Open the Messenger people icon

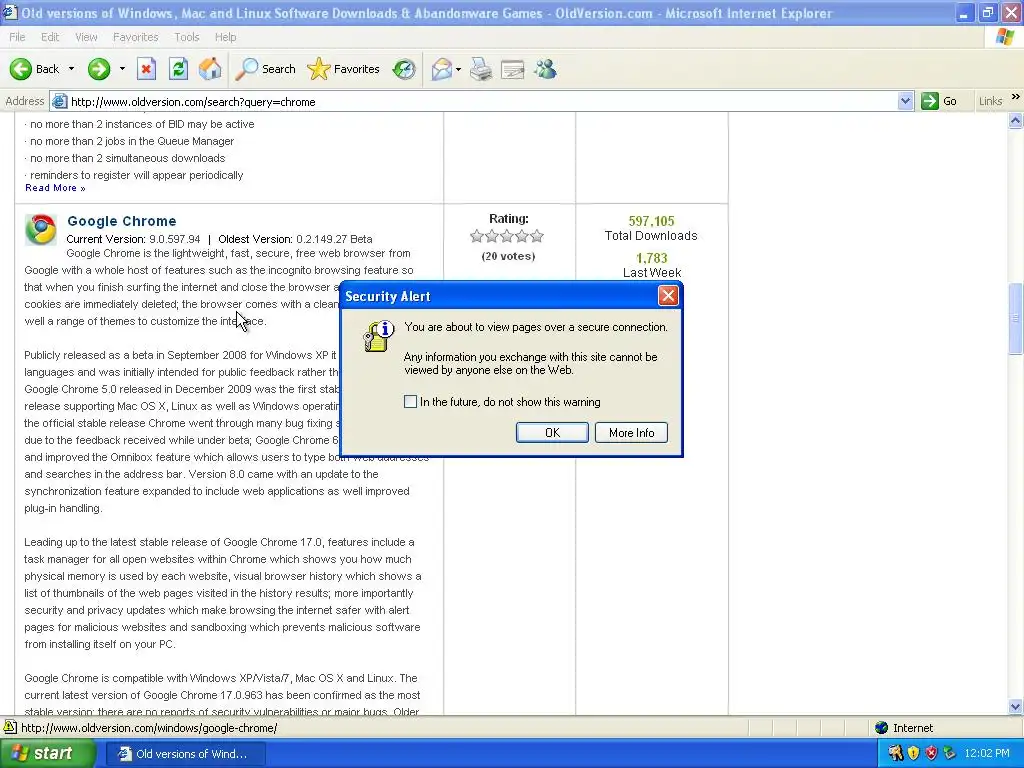tap(545, 69)
